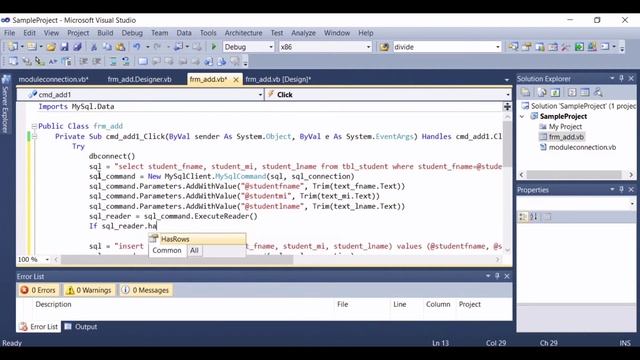Toggle Alphabetical sort in Properties panel
Screen dimensions: 640x360
533,217
